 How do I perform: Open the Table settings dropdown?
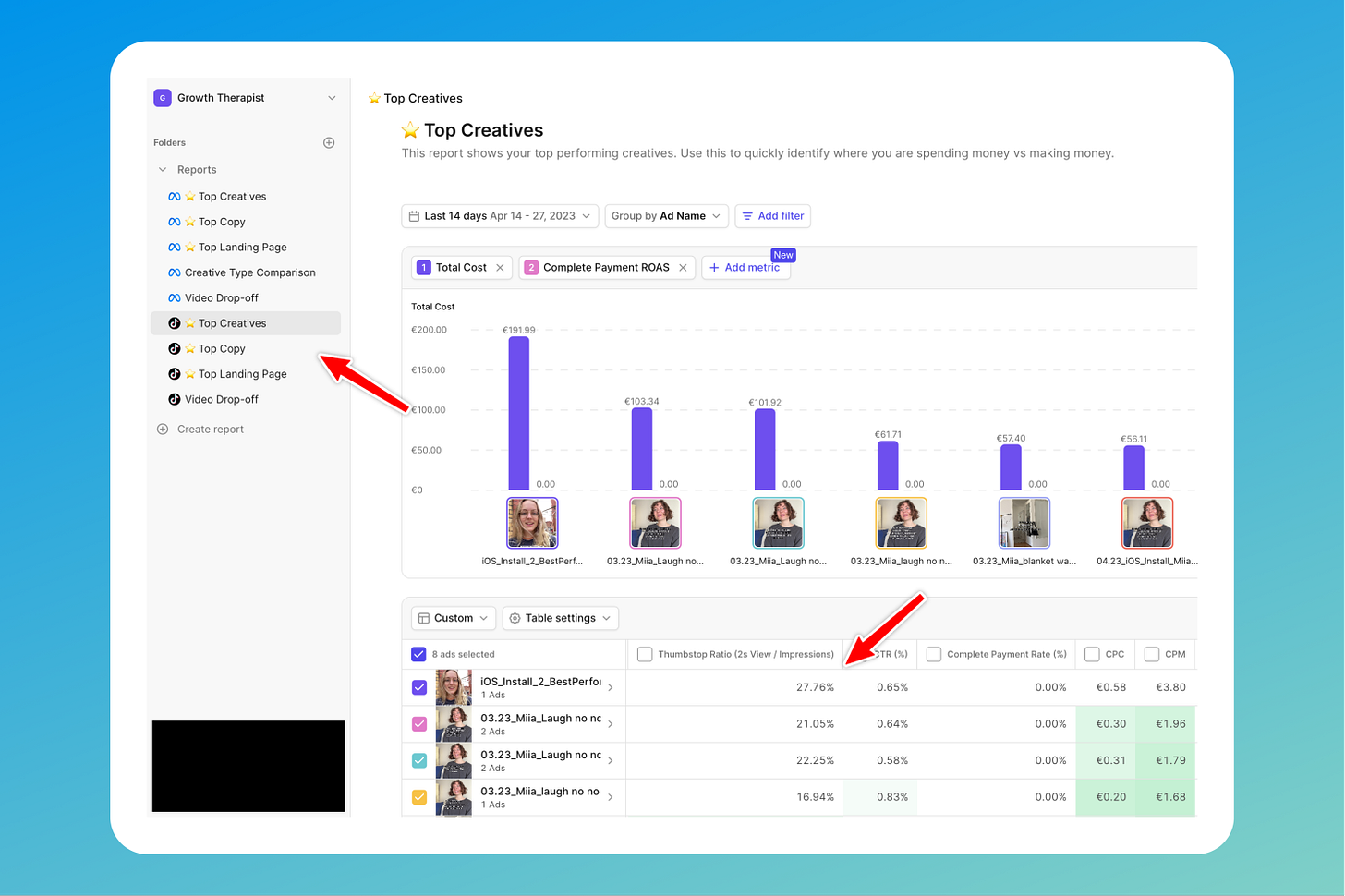561,618
